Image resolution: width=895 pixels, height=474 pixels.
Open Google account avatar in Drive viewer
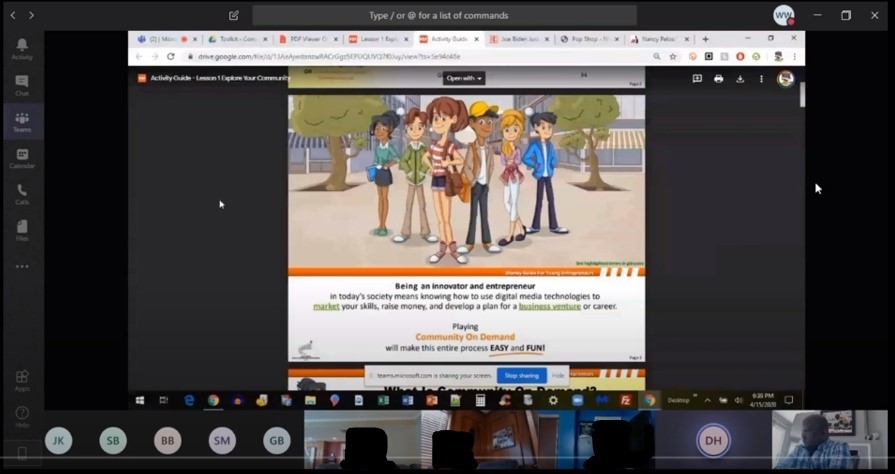tap(785, 79)
